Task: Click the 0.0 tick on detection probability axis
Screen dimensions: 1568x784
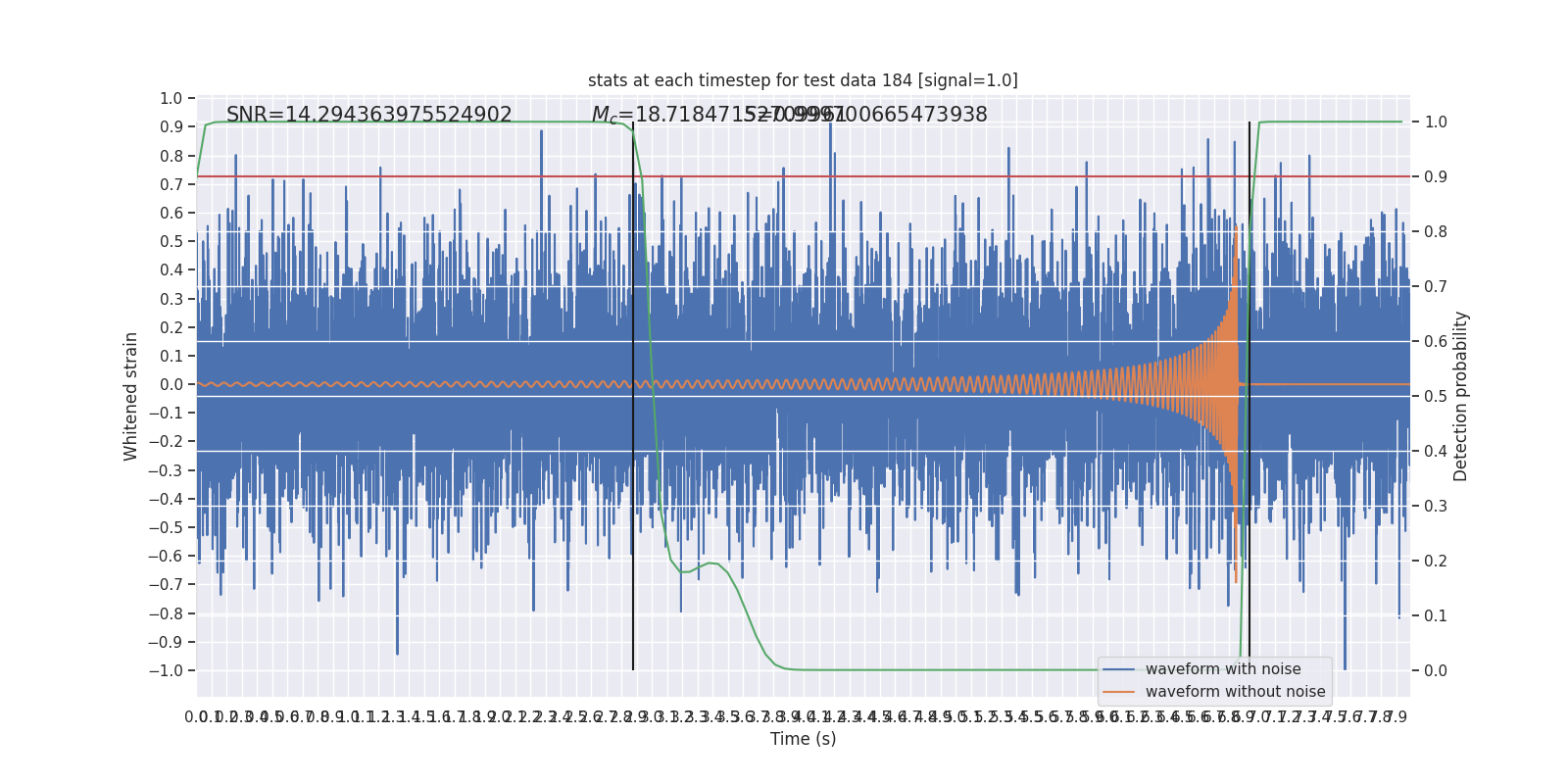Action: pos(1436,670)
